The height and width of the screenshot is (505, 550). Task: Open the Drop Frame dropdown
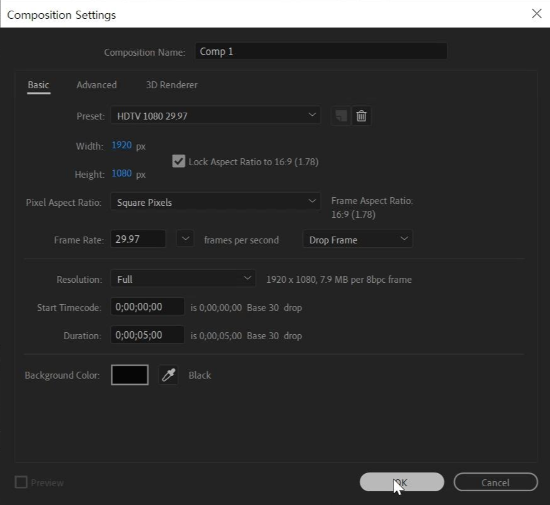pos(358,240)
